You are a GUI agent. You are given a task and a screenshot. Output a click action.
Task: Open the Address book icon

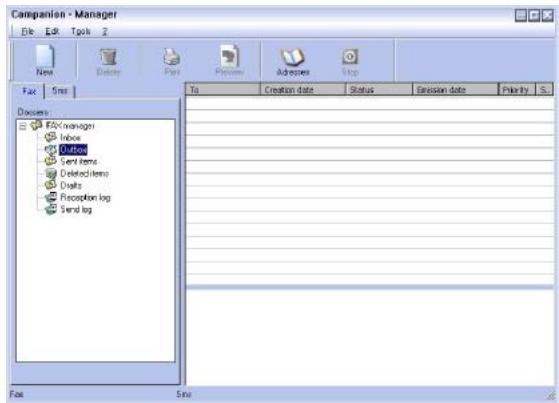293,57
